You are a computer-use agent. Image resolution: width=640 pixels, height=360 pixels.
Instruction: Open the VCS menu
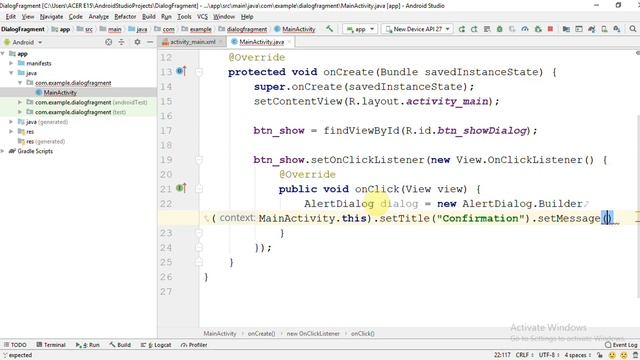tap(202, 17)
